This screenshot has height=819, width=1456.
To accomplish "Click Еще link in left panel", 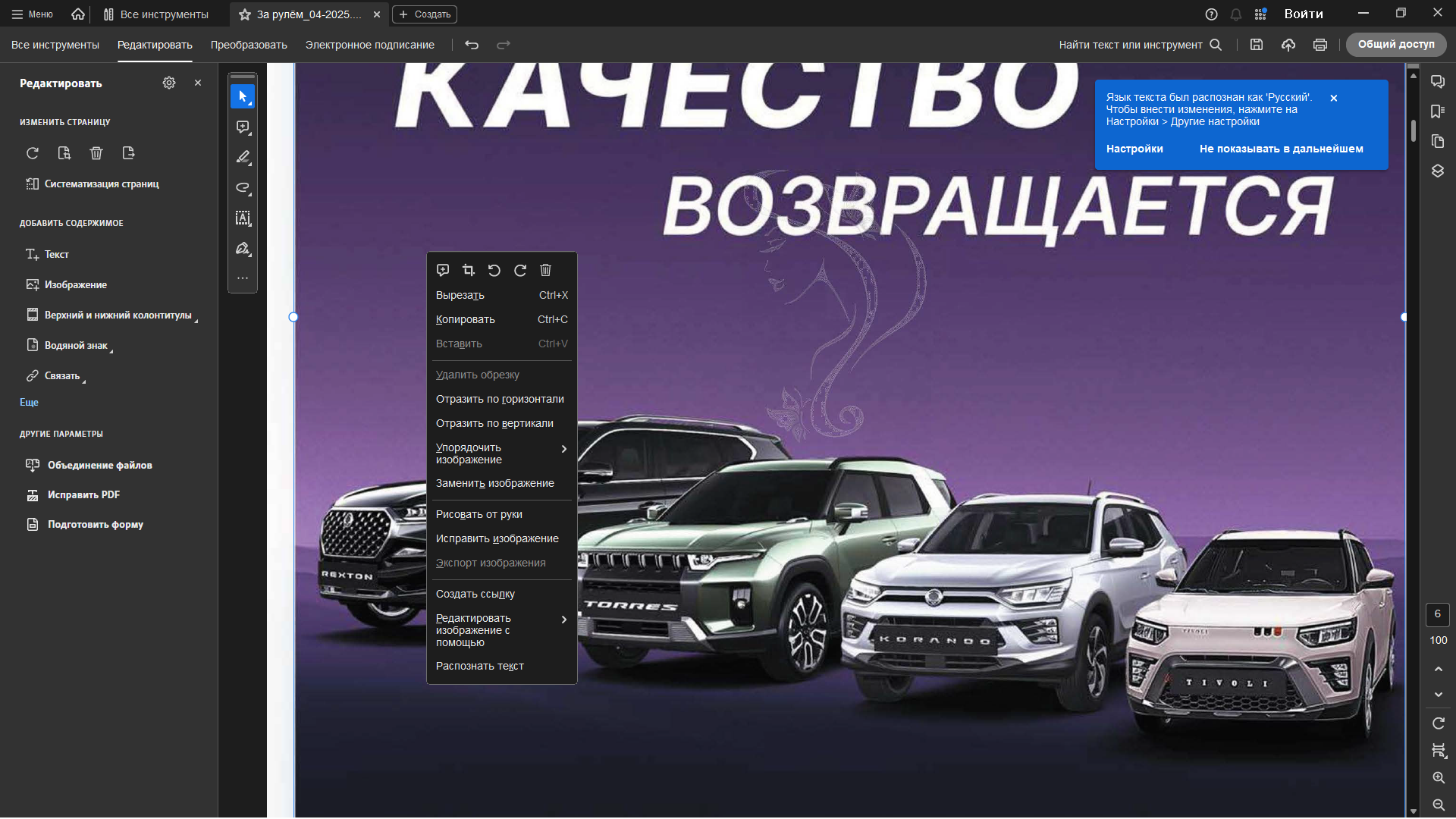I will coord(29,403).
